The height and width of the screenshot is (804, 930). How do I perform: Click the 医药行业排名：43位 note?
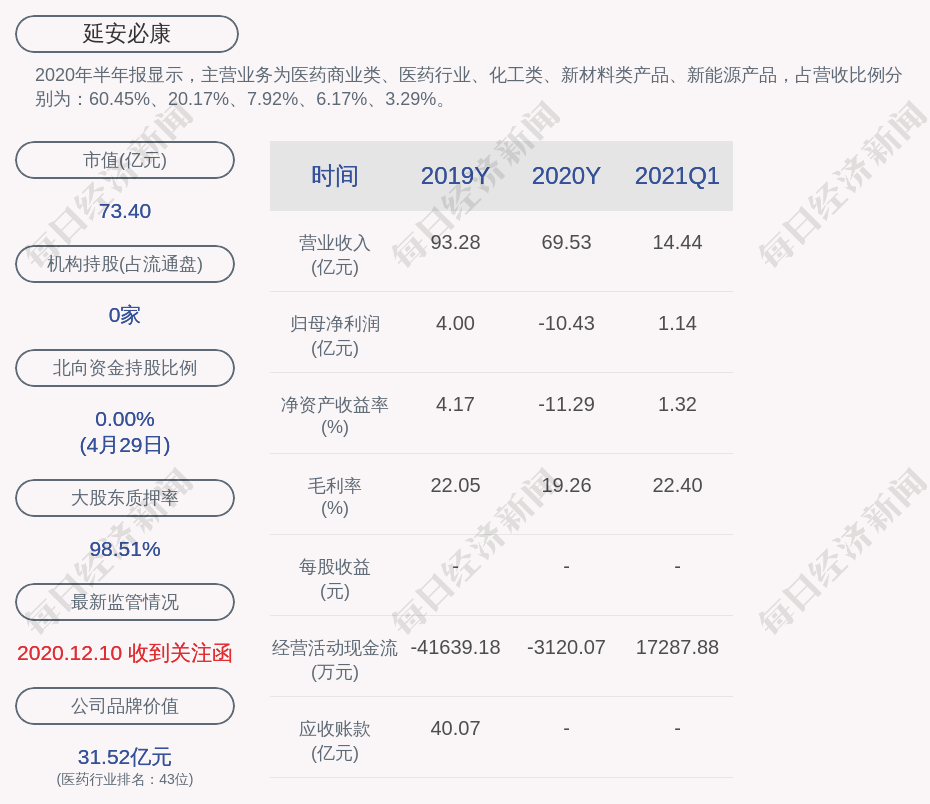pyautogui.click(x=125, y=779)
